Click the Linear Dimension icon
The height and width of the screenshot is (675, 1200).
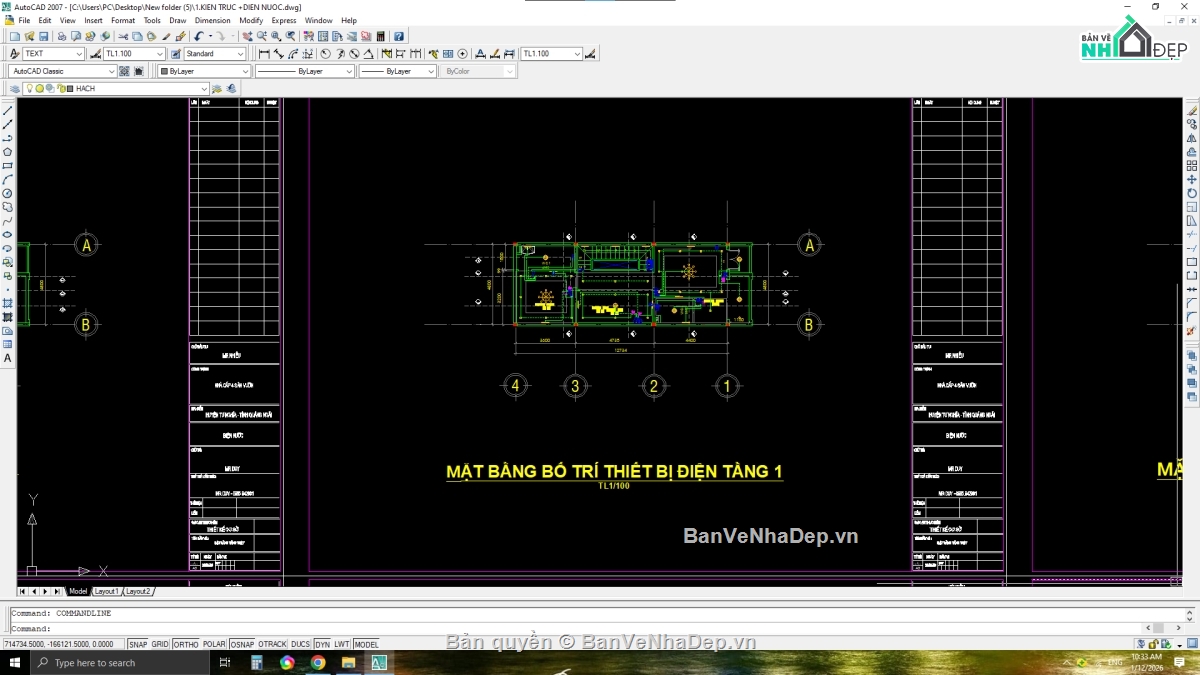pyautogui.click(x=264, y=54)
